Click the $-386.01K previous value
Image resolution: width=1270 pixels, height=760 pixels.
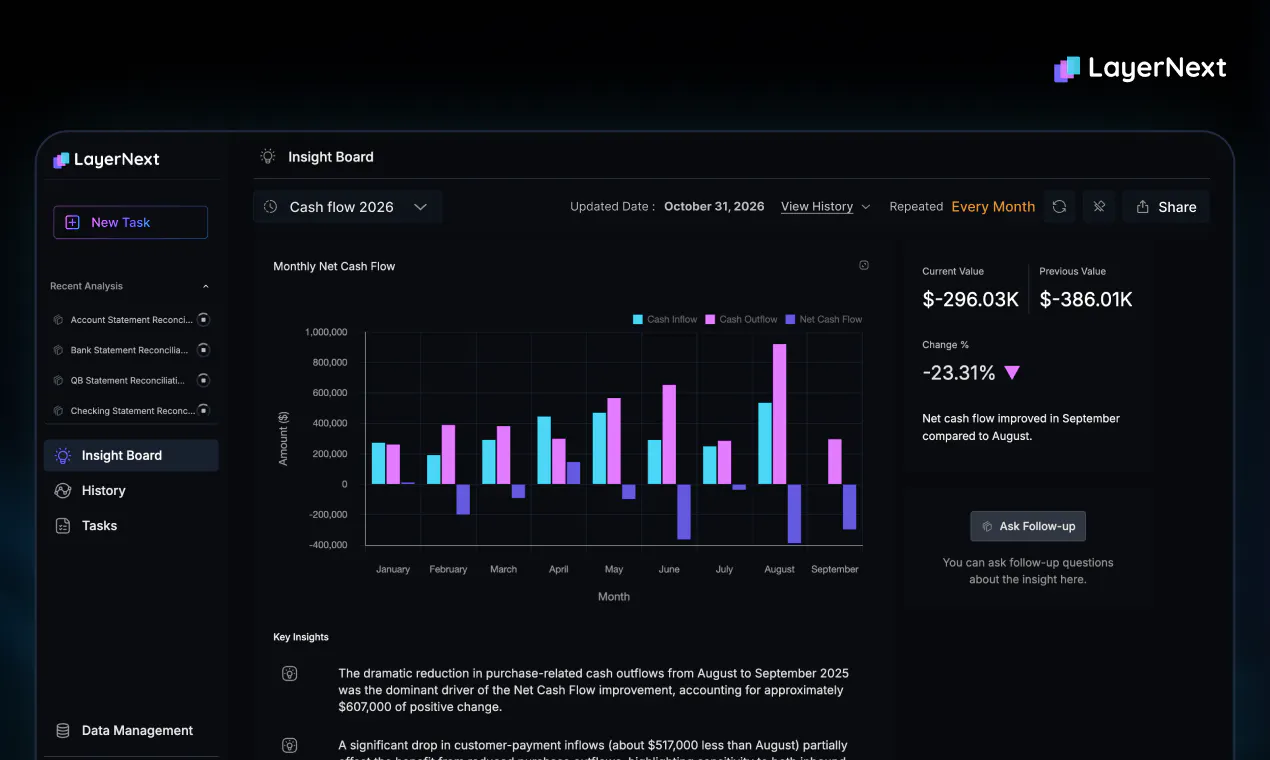(x=1086, y=299)
